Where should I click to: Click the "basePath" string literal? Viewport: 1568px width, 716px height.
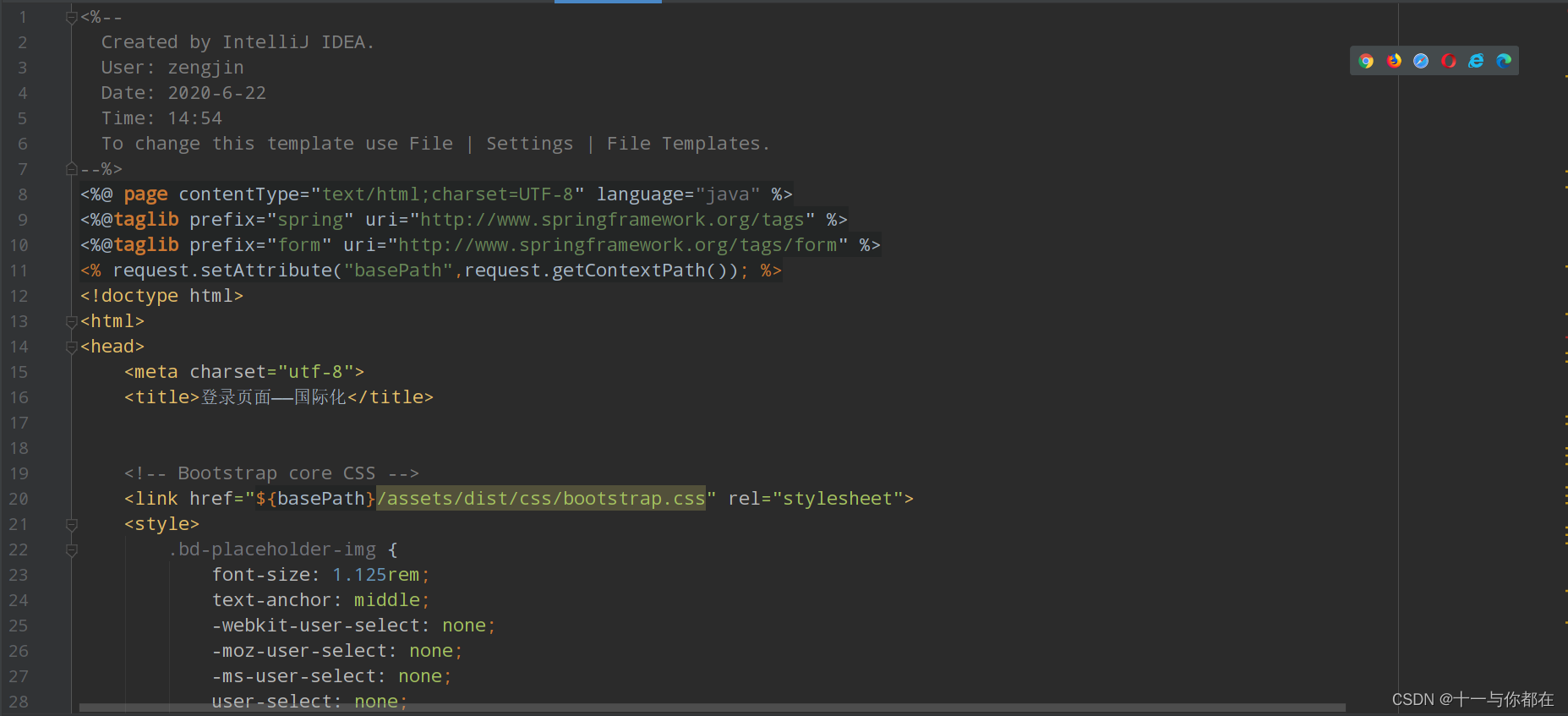(399, 271)
